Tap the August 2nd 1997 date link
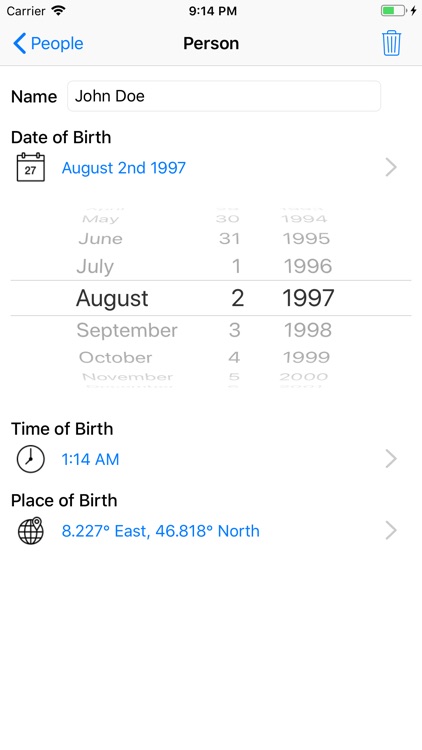The width and height of the screenshot is (422, 750). tap(123, 168)
